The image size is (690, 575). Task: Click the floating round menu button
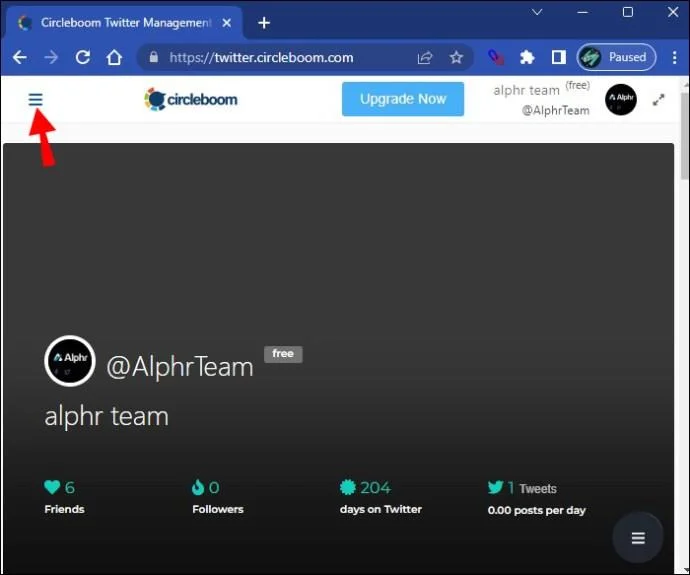pos(638,538)
